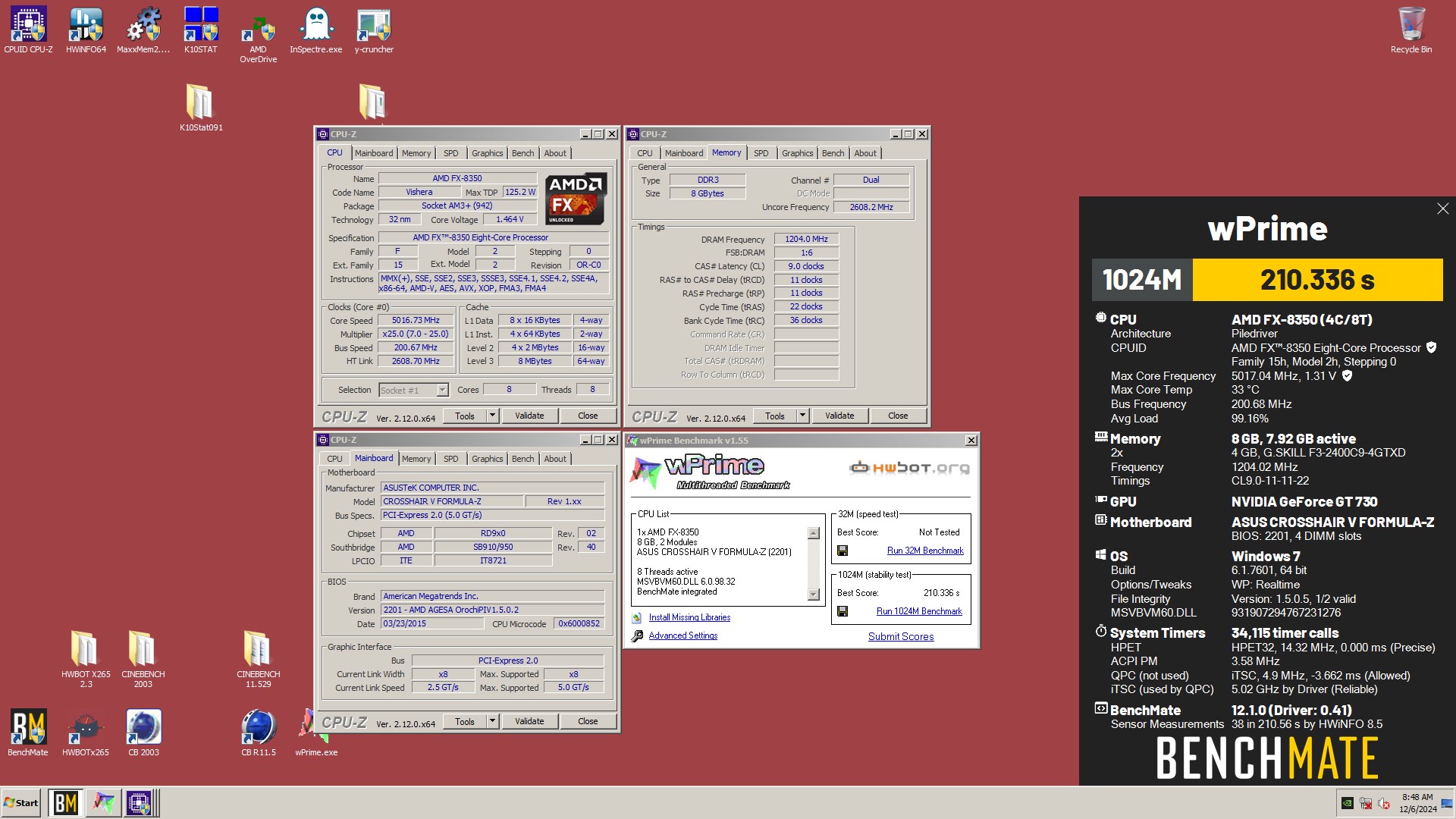Click the Core Speed value 5016.73 MHz

pyautogui.click(x=416, y=320)
